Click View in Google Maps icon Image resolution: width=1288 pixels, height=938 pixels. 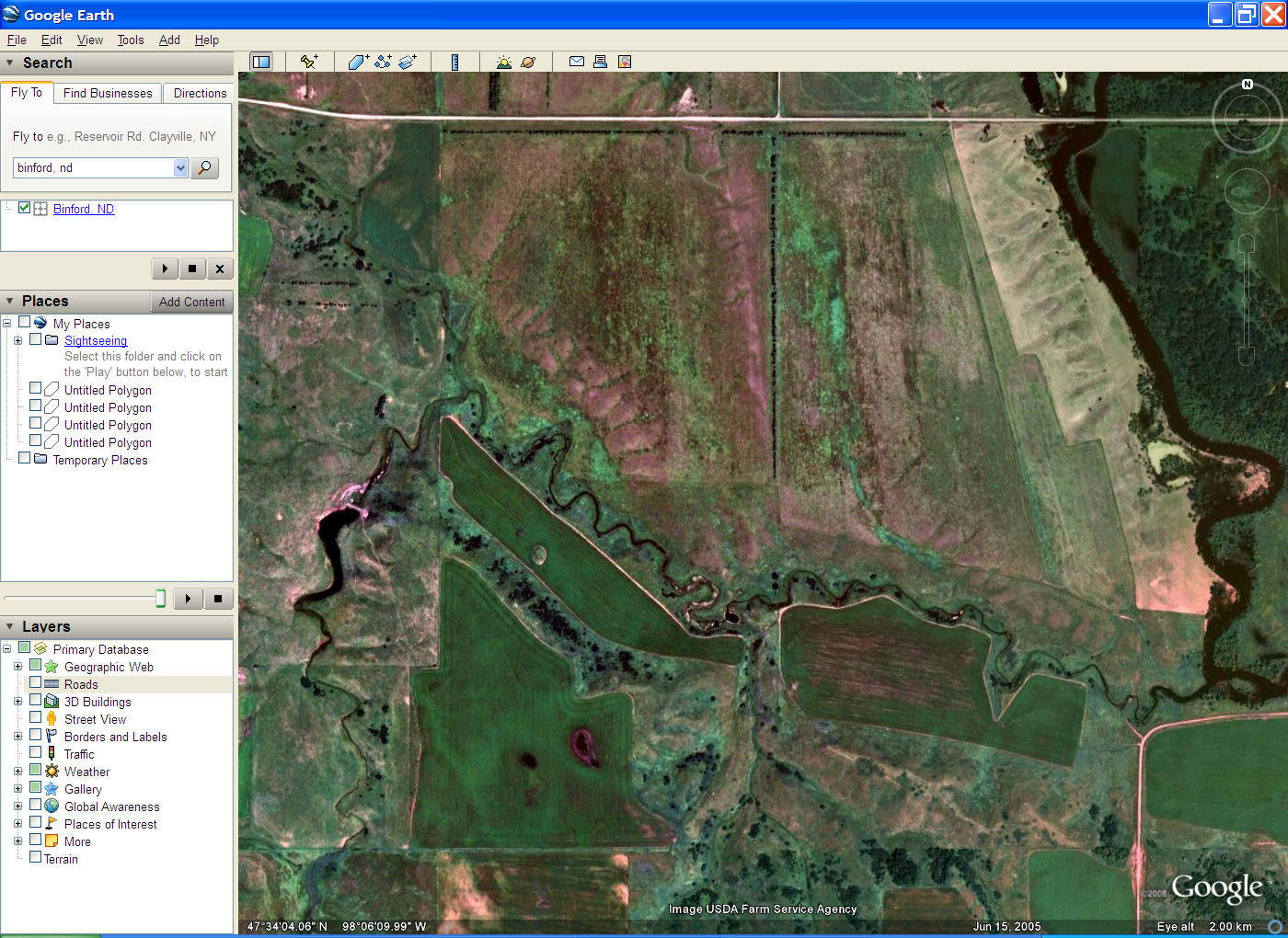(625, 62)
